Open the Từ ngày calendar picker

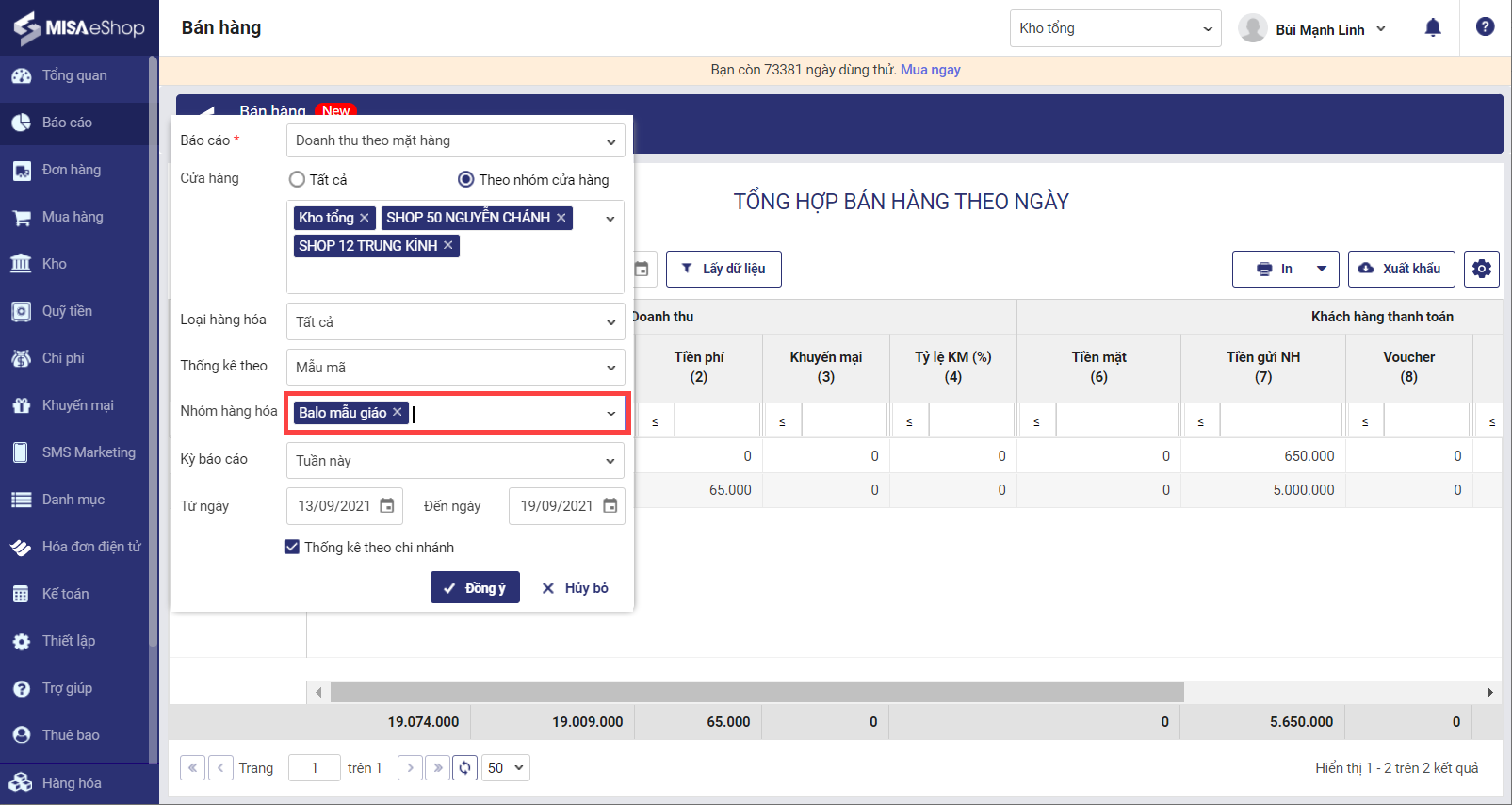pos(387,506)
